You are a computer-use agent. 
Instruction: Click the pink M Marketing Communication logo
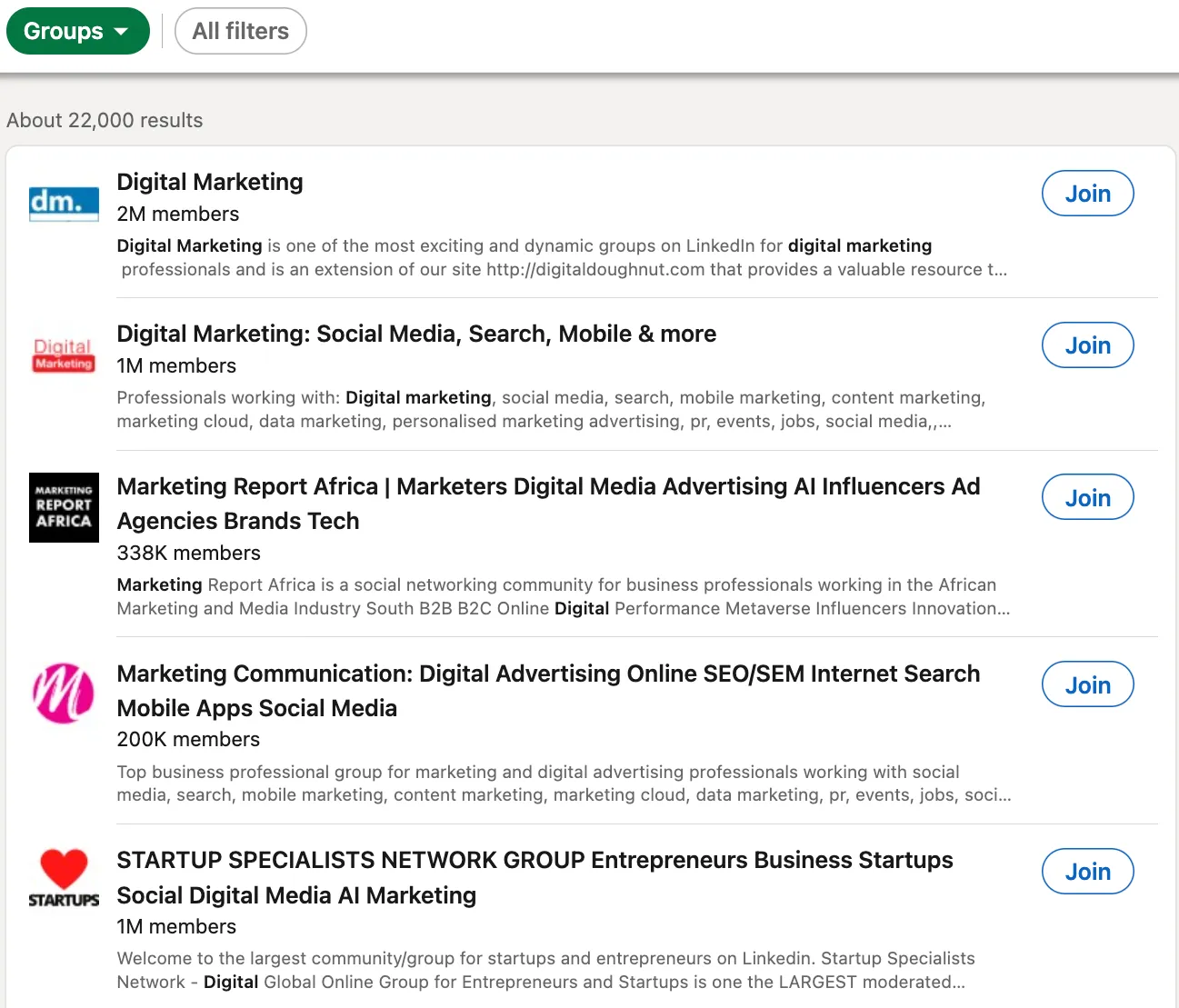pyautogui.click(x=63, y=694)
